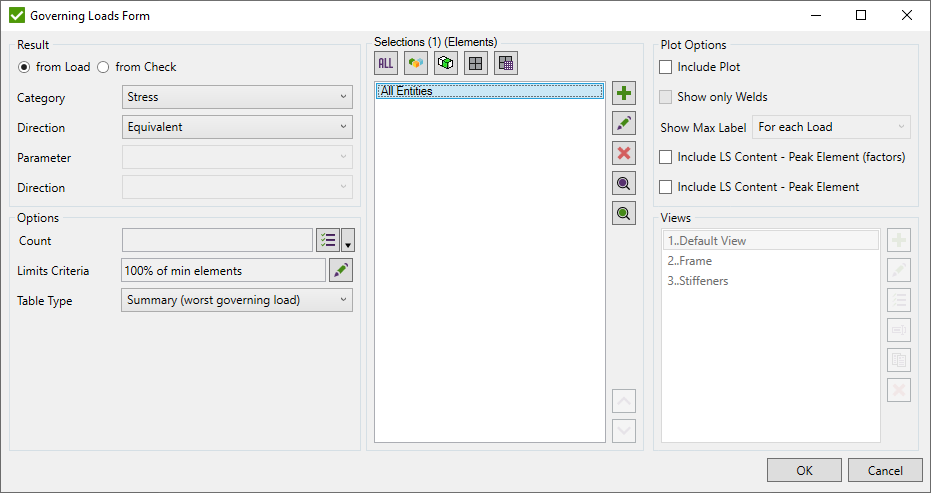Click the green plus add selection icon
This screenshot has height=493, width=931.
[624, 94]
